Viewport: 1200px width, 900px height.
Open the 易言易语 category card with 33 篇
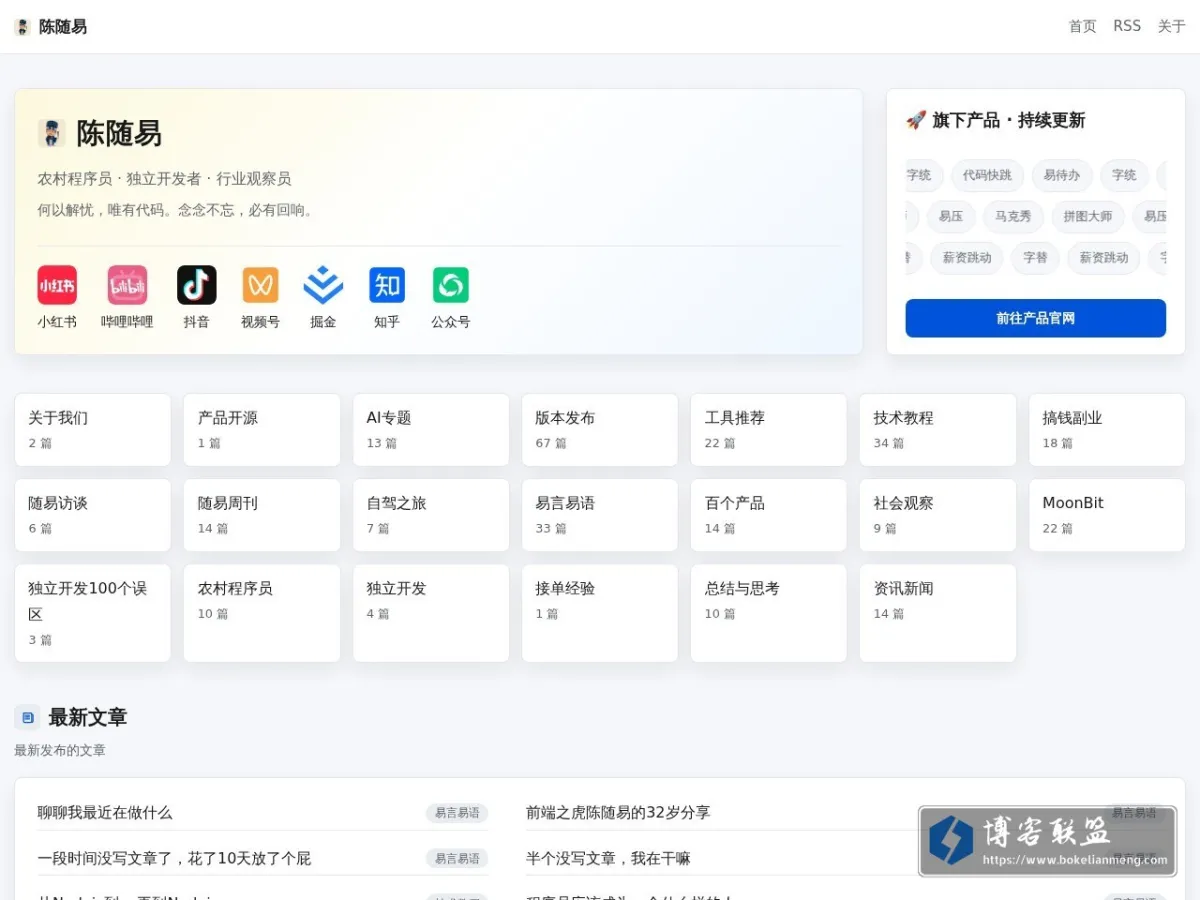(600, 515)
